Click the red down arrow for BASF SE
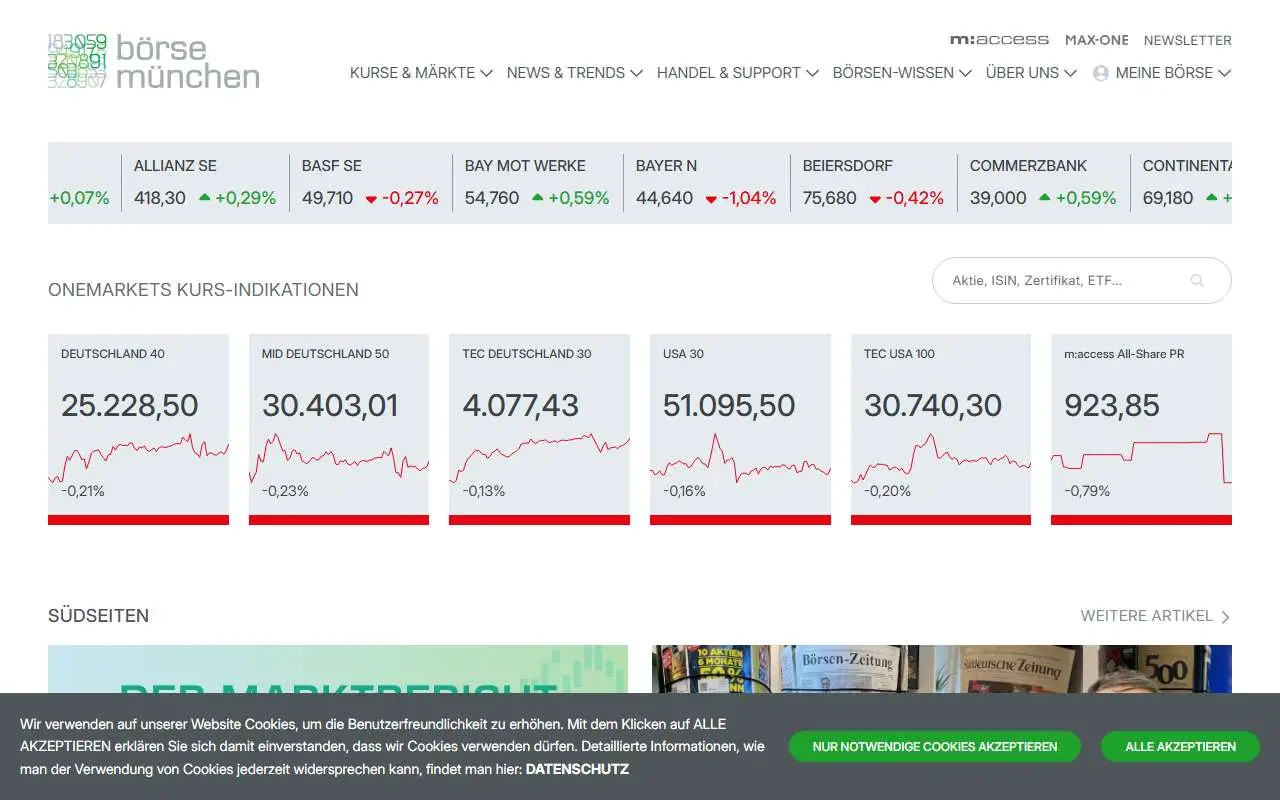Viewport: 1280px width, 800px height. click(x=371, y=199)
